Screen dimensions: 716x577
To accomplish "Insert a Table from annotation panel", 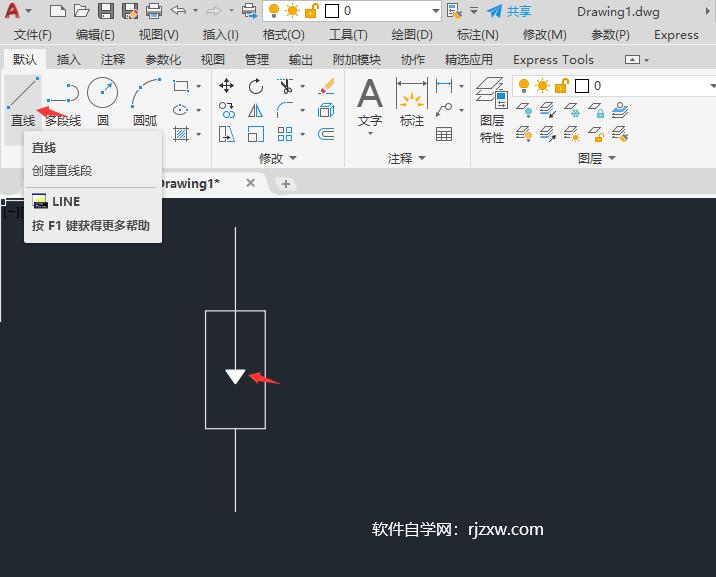I will [x=444, y=134].
